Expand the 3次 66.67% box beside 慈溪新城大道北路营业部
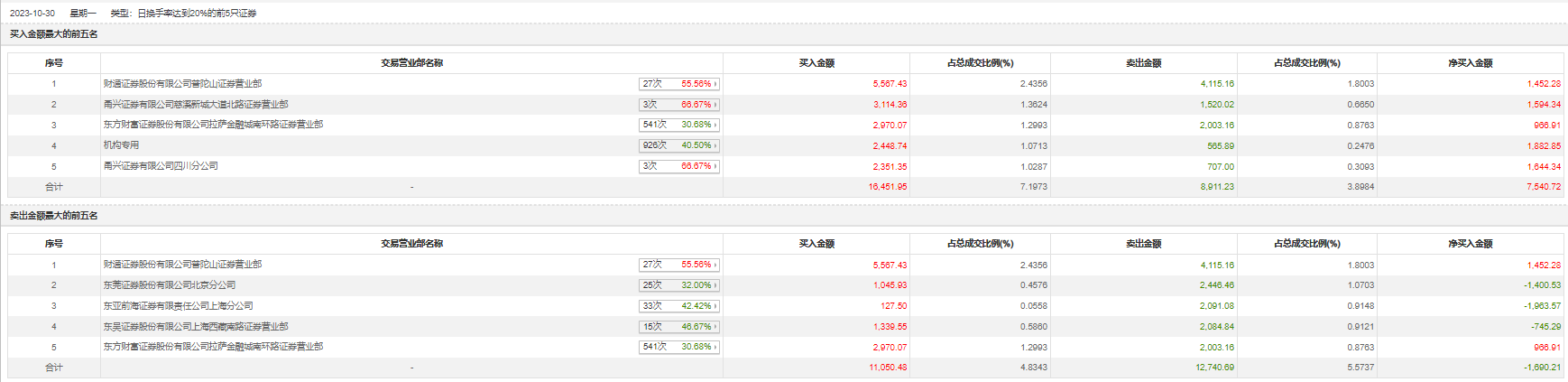 (x=679, y=105)
